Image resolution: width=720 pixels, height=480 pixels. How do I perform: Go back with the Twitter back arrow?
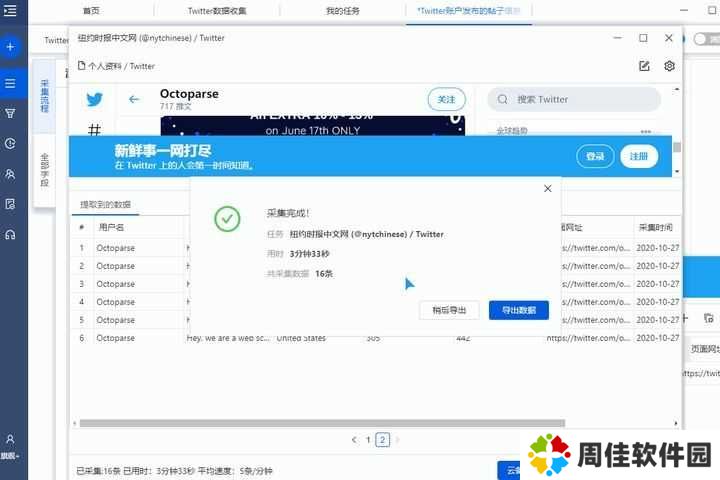134,99
